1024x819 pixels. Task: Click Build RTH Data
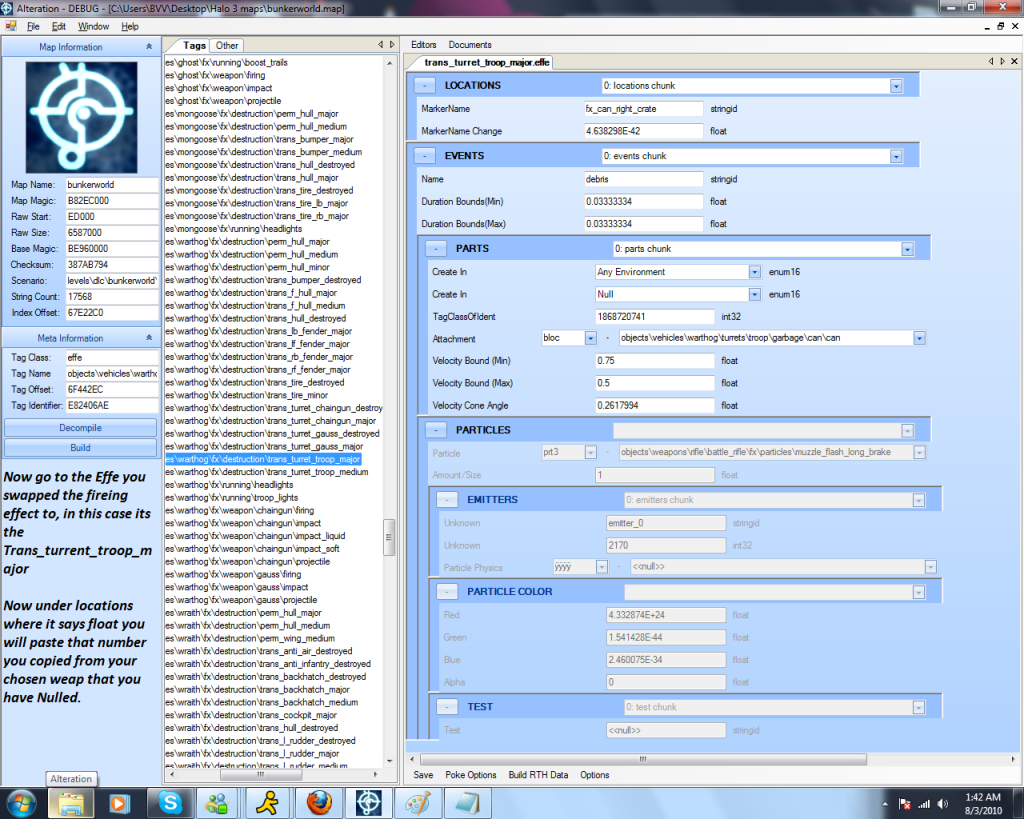coord(538,775)
